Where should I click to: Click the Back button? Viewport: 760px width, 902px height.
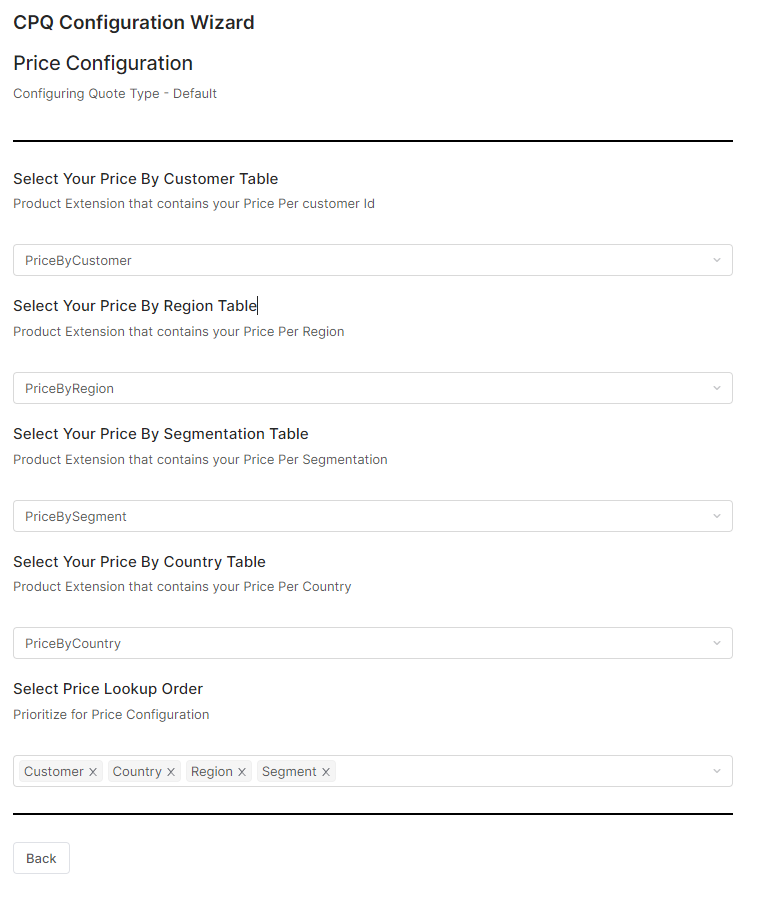pos(41,858)
